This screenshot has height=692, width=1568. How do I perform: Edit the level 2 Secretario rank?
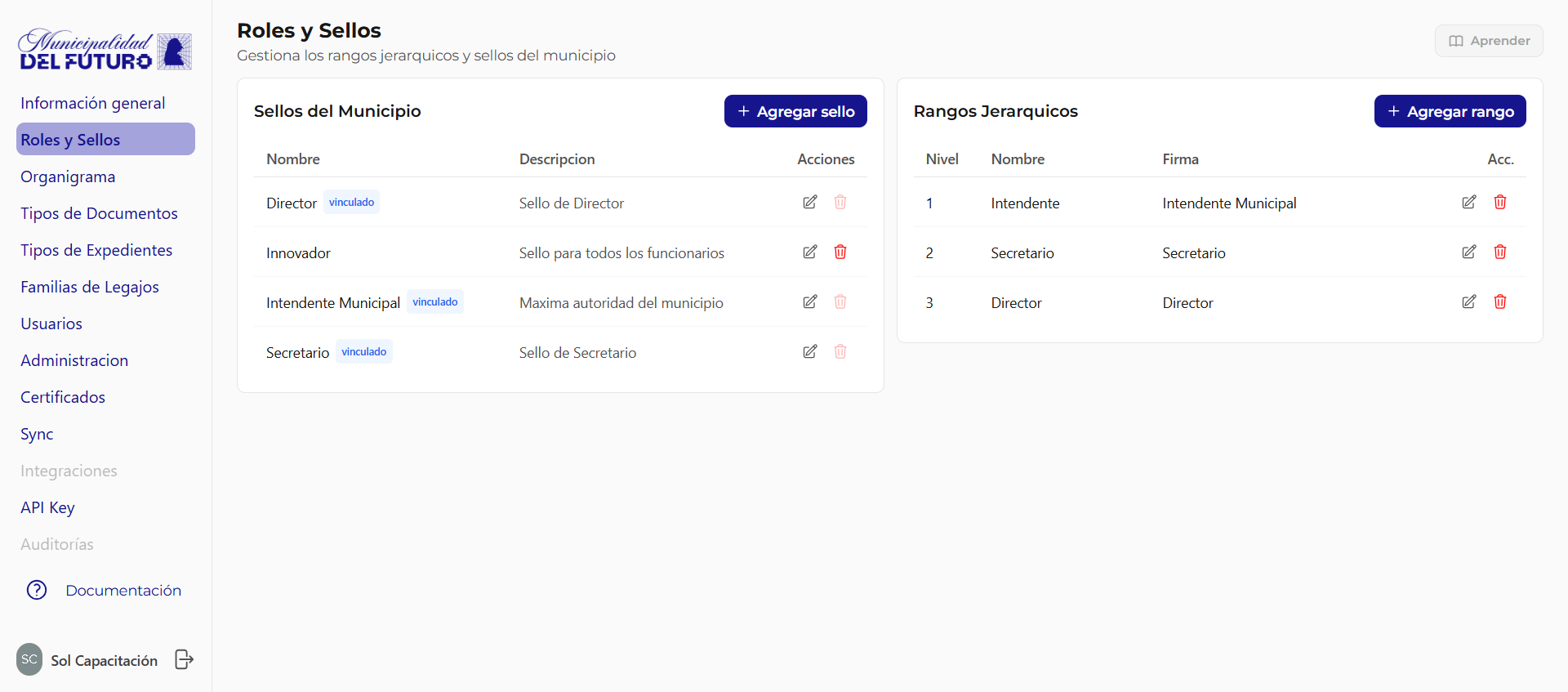pyautogui.click(x=1468, y=252)
